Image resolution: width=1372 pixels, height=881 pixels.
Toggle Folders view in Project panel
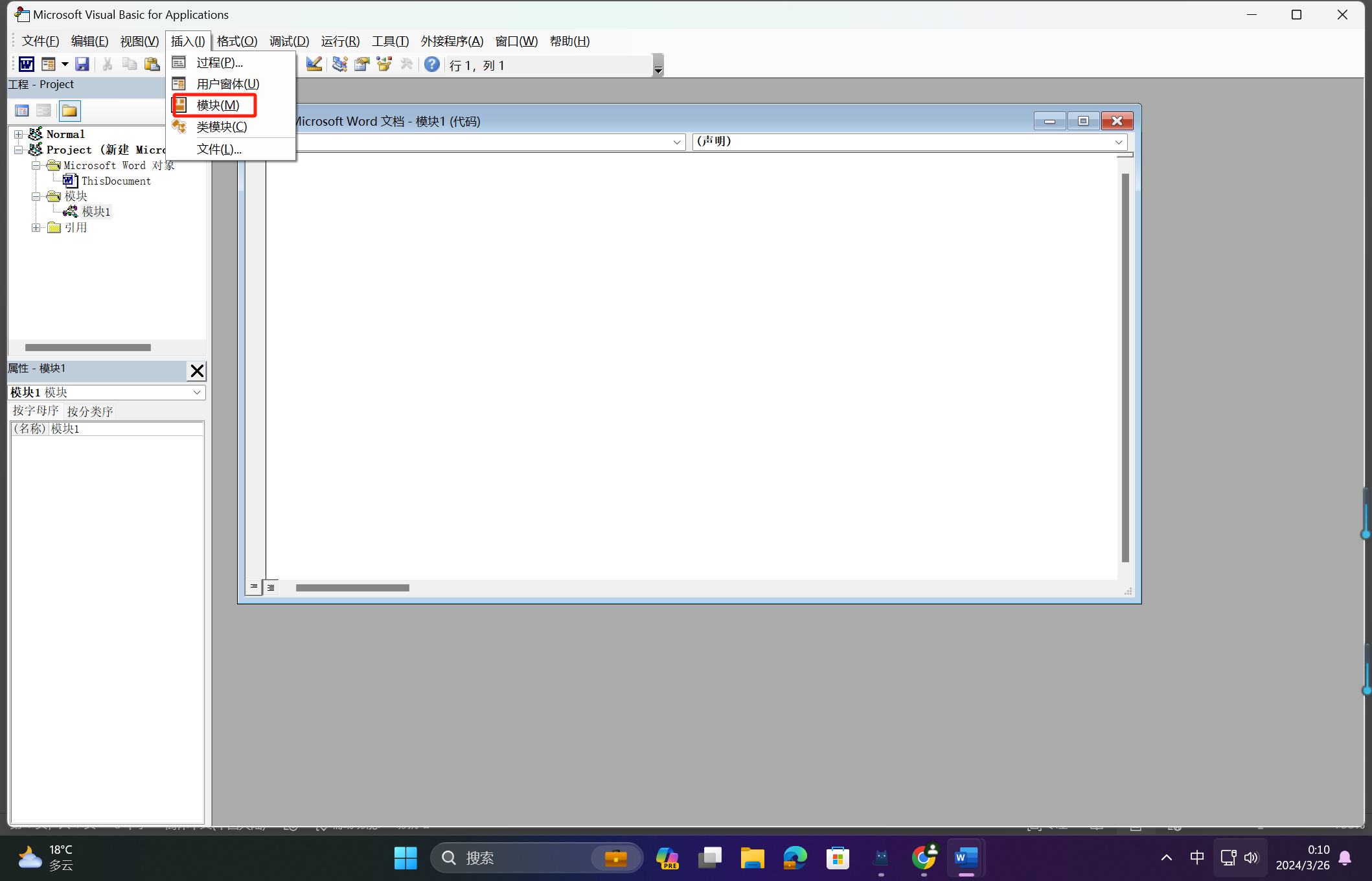69,111
